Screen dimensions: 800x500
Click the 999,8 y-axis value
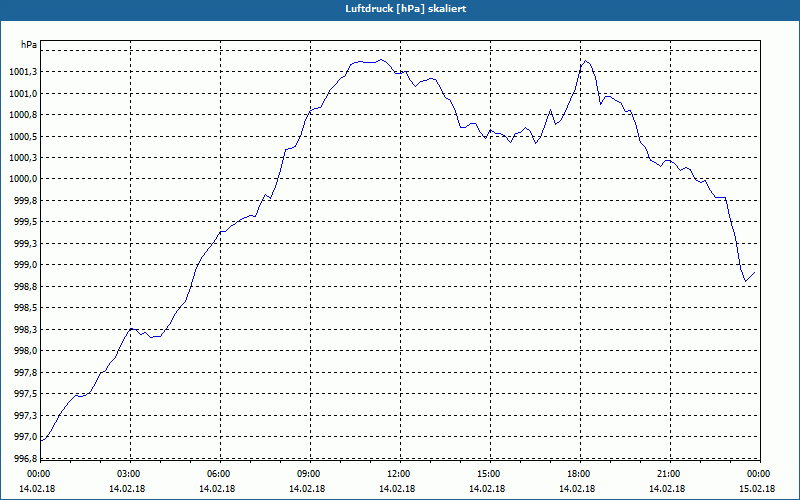25,201
